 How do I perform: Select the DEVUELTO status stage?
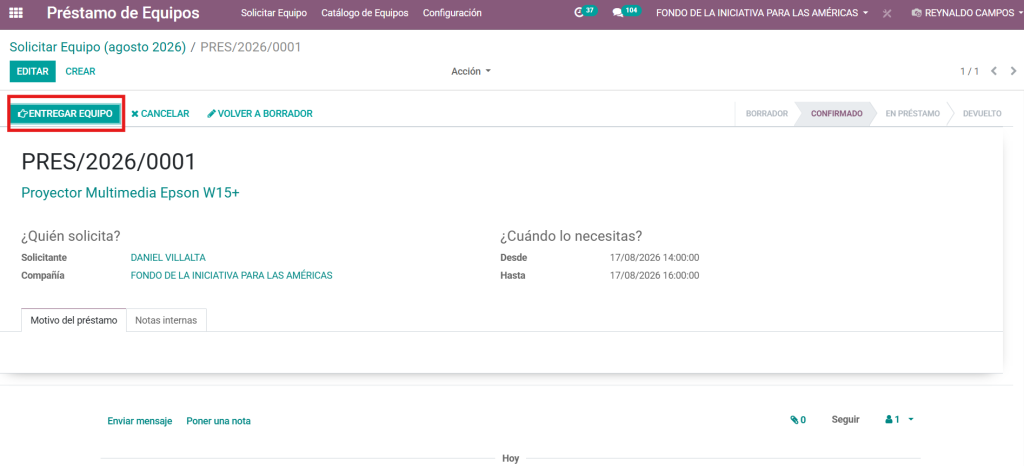982,114
